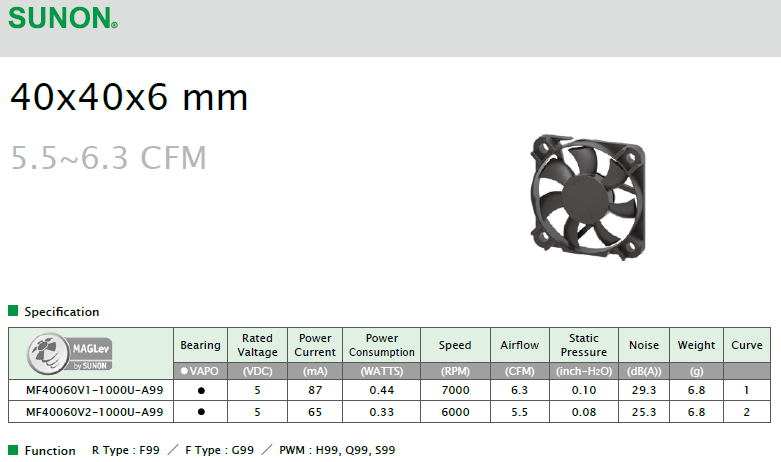Click the Rated Voltage column header
This screenshot has height=462, width=781.
coord(258,345)
